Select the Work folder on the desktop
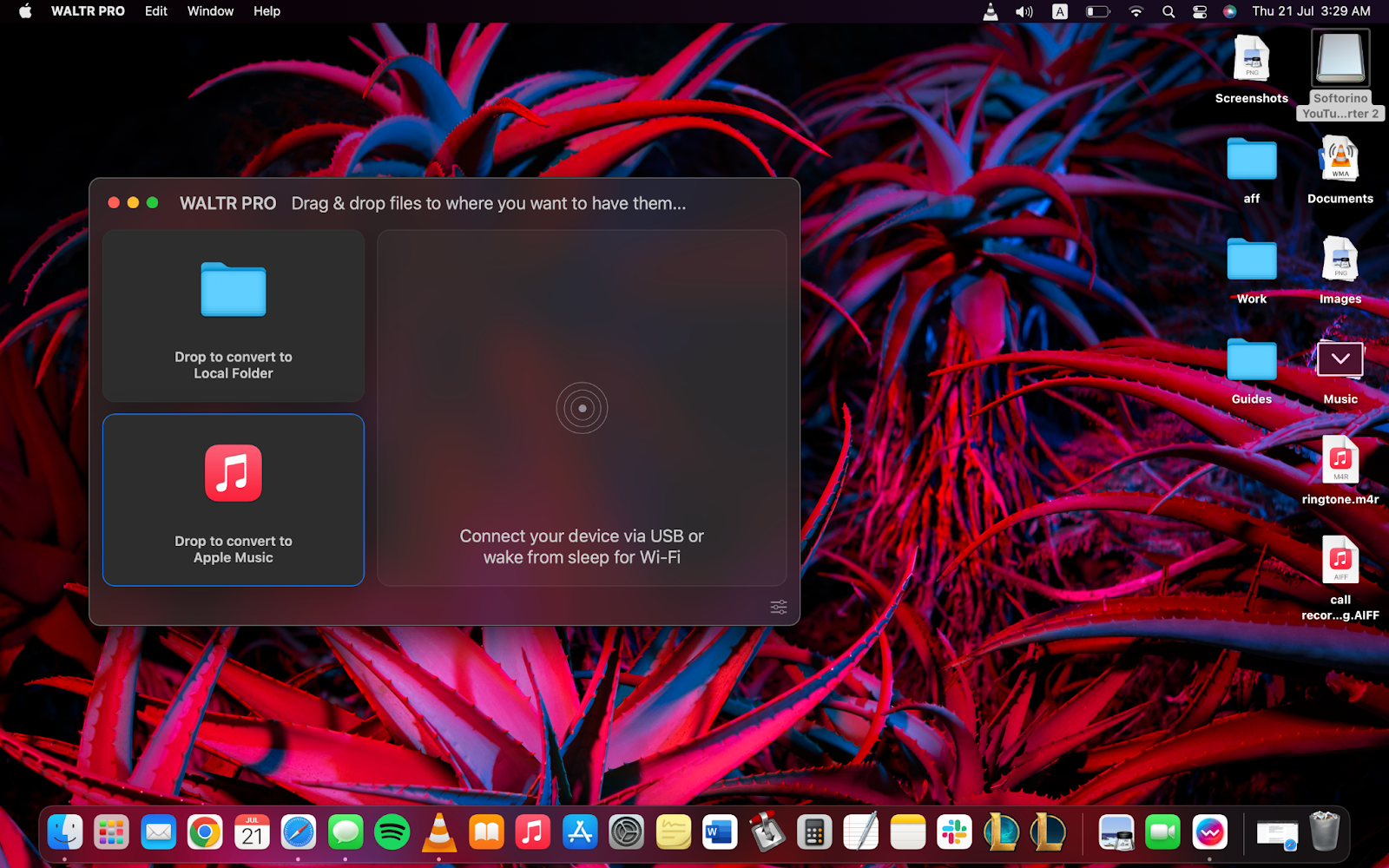This screenshot has height=868, width=1389. coord(1252,271)
